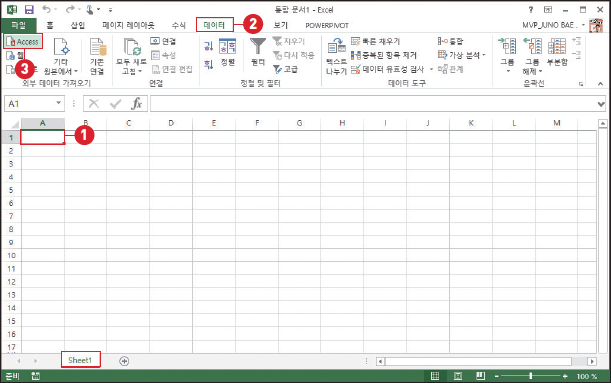Viewport: 611px width, 383px height.
Task: Switch to the POWERPIVOT tab
Action: pos(327,25)
